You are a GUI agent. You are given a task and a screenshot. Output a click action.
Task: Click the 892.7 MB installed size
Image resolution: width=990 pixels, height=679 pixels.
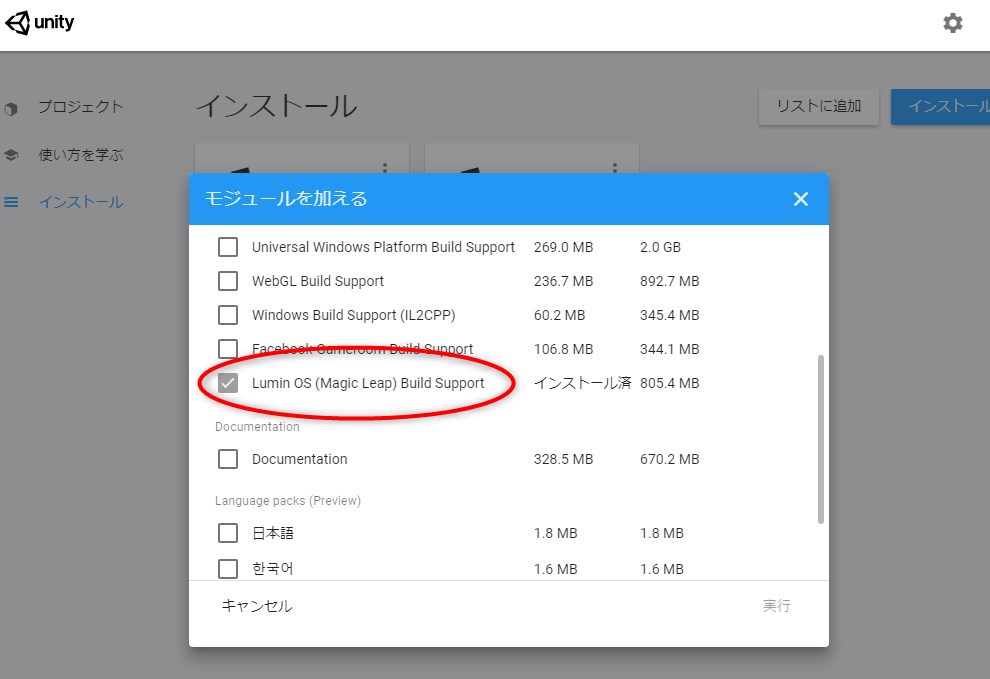(x=669, y=281)
